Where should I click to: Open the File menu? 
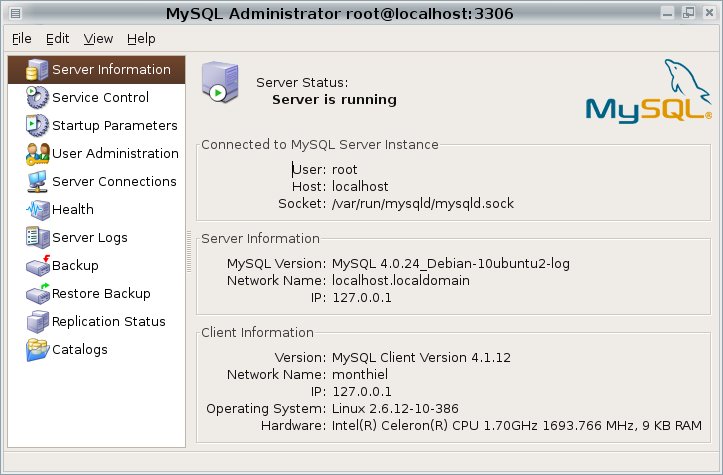click(x=22, y=39)
